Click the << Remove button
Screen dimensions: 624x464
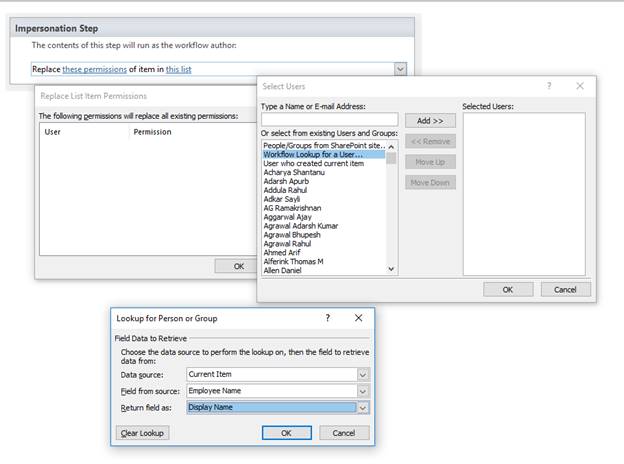[x=430, y=141]
